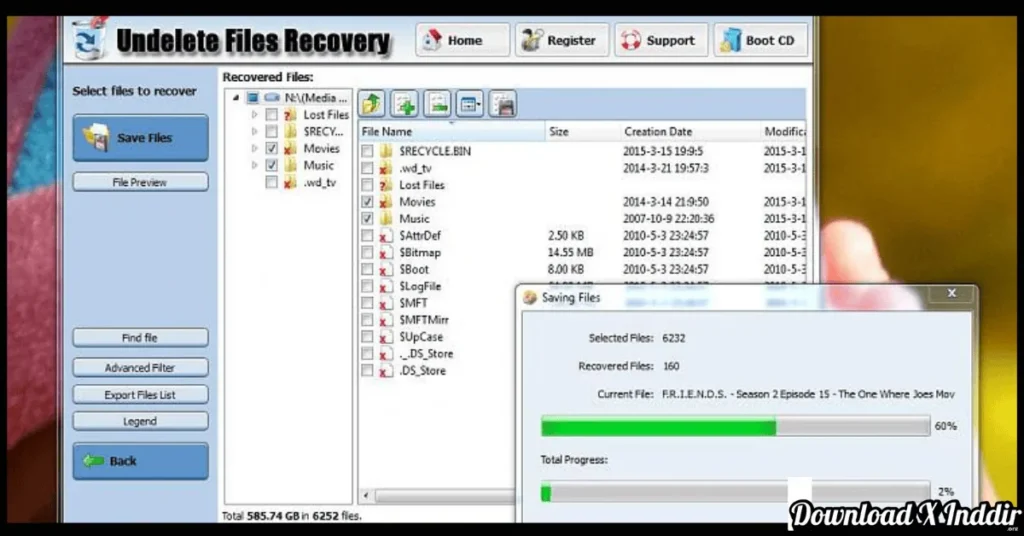
Task: Click the Home button
Action: 462,40
